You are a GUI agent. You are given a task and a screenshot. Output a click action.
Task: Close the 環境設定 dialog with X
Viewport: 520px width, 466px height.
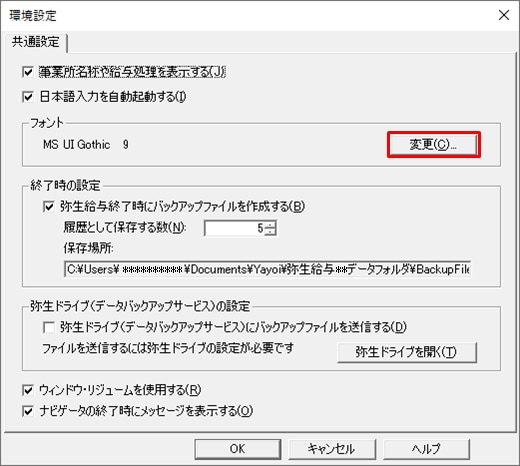tap(504, 15)
